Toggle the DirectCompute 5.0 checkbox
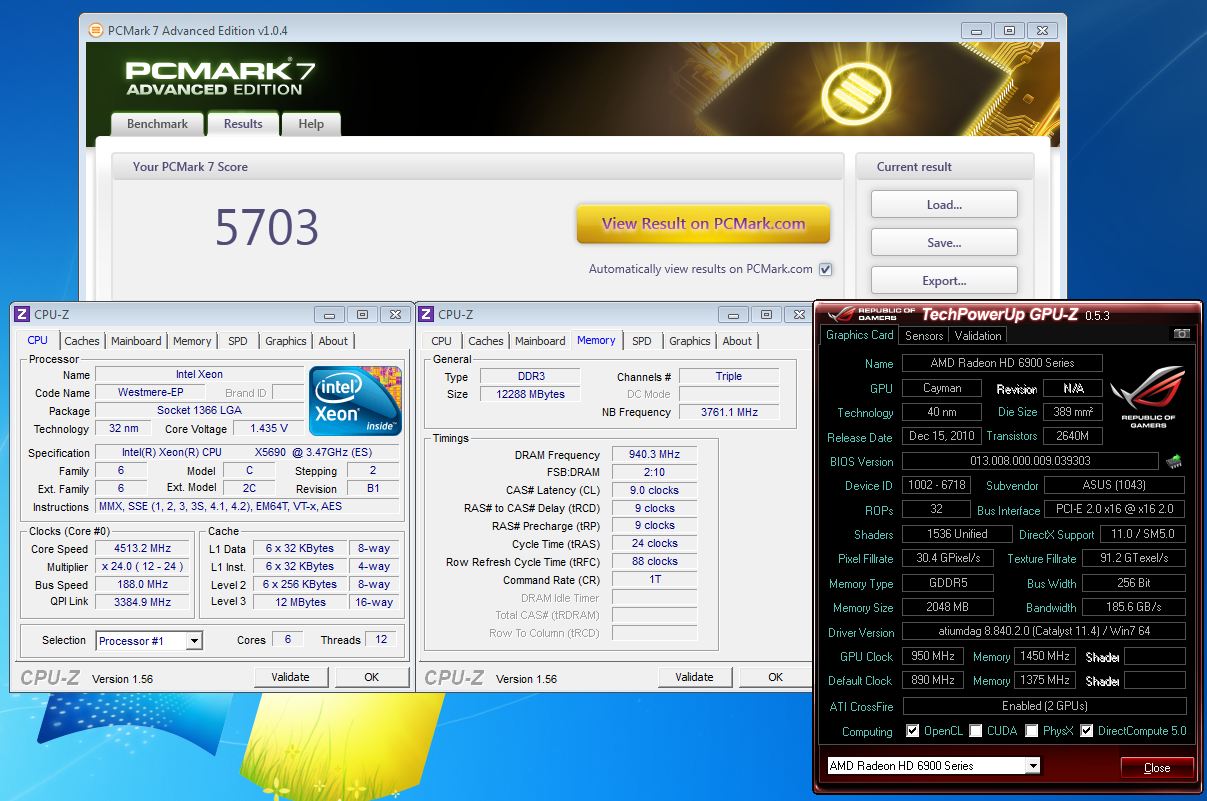The height and width of the screenshot is (801, 1207). pos(1087,731)
